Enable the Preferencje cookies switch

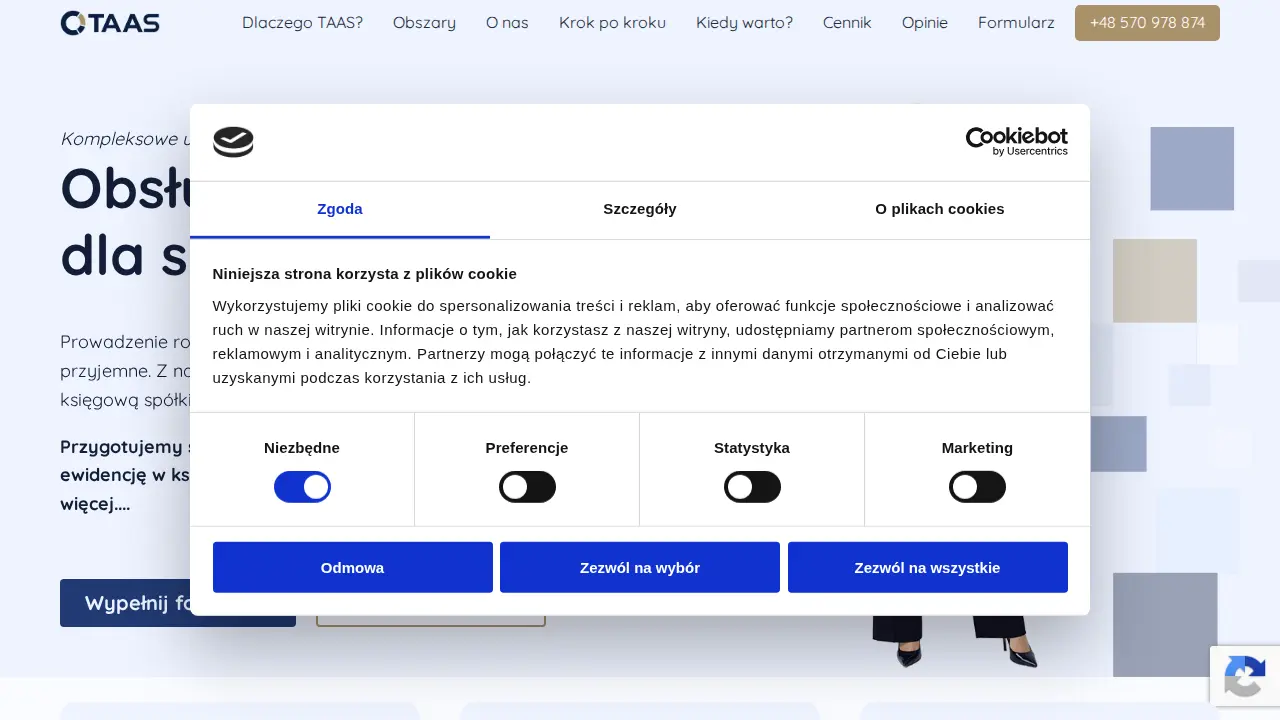[527, 487]
